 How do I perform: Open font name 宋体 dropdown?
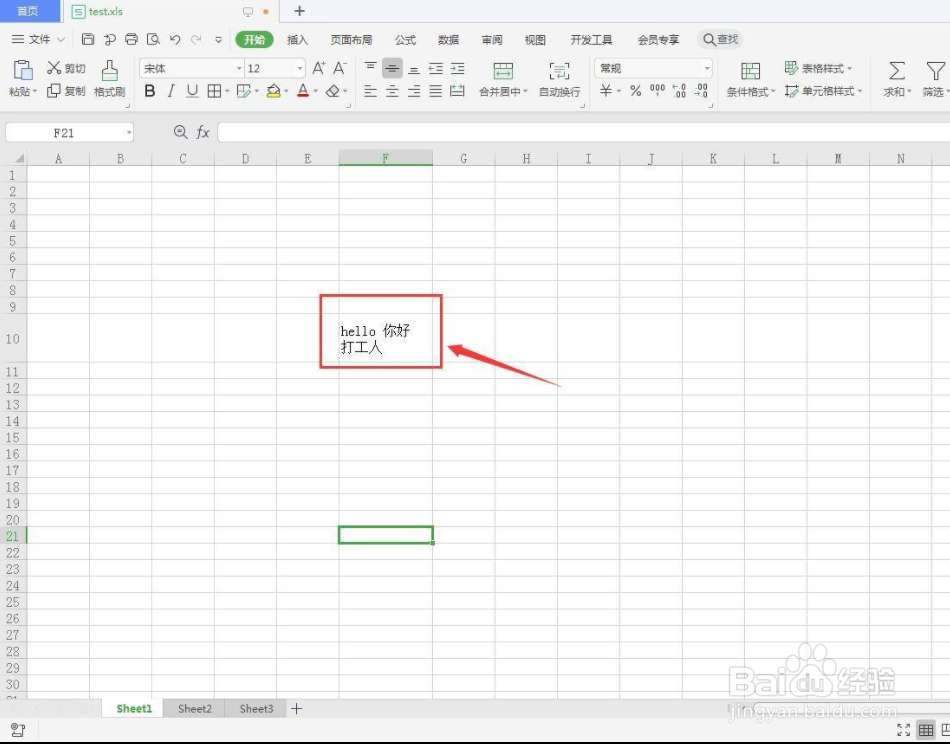pyautogui.click(x=239, y=68)
